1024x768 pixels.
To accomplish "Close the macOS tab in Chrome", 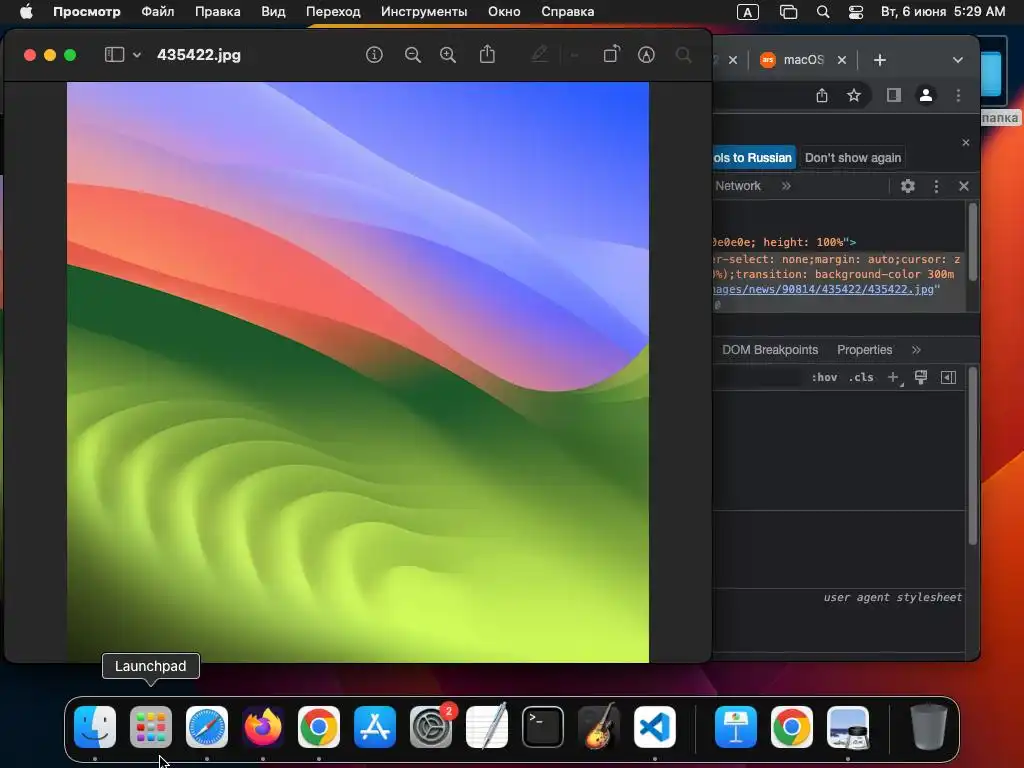I will tap(842, 60).
